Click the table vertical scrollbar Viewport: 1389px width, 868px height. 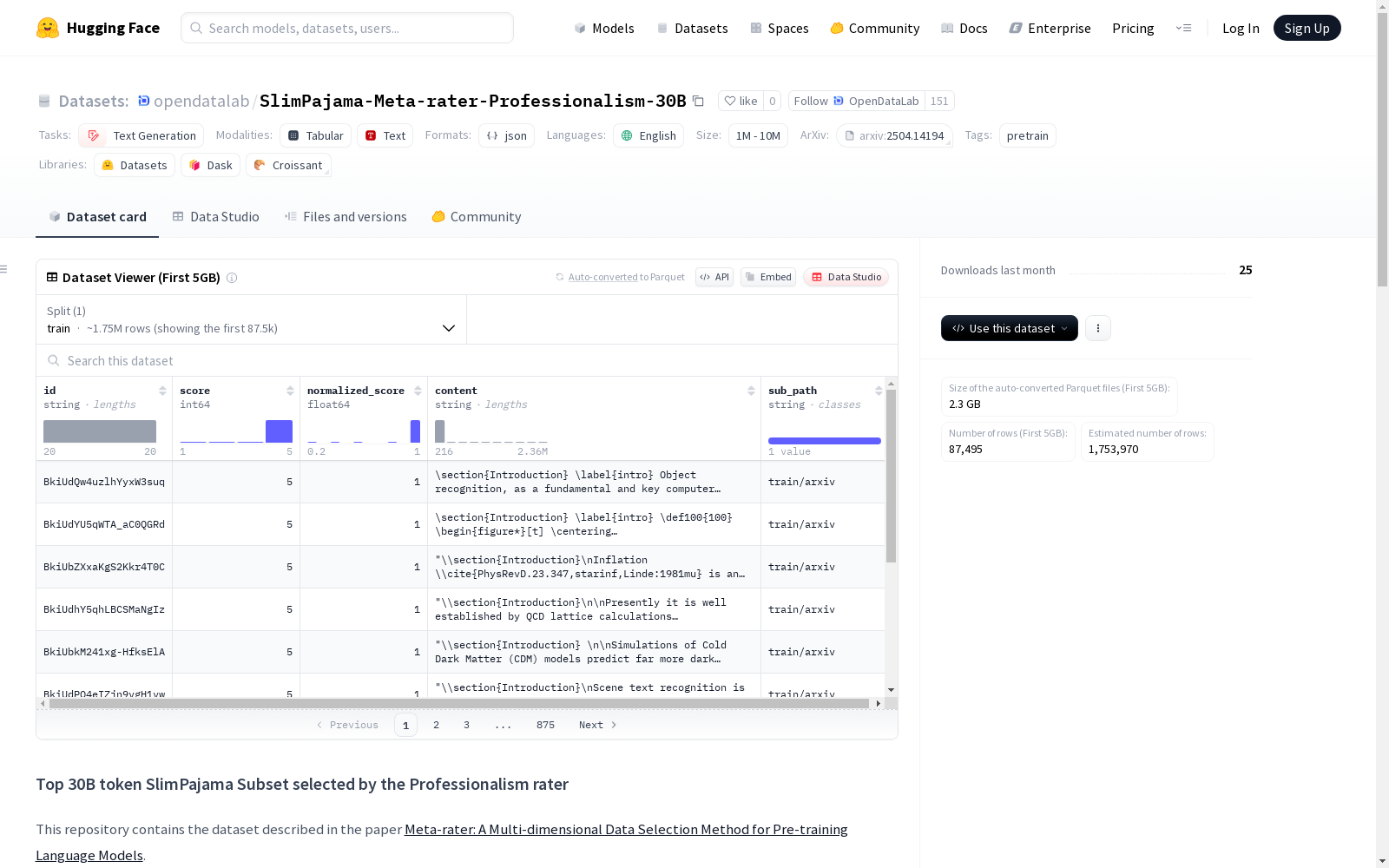click(891, 476)
